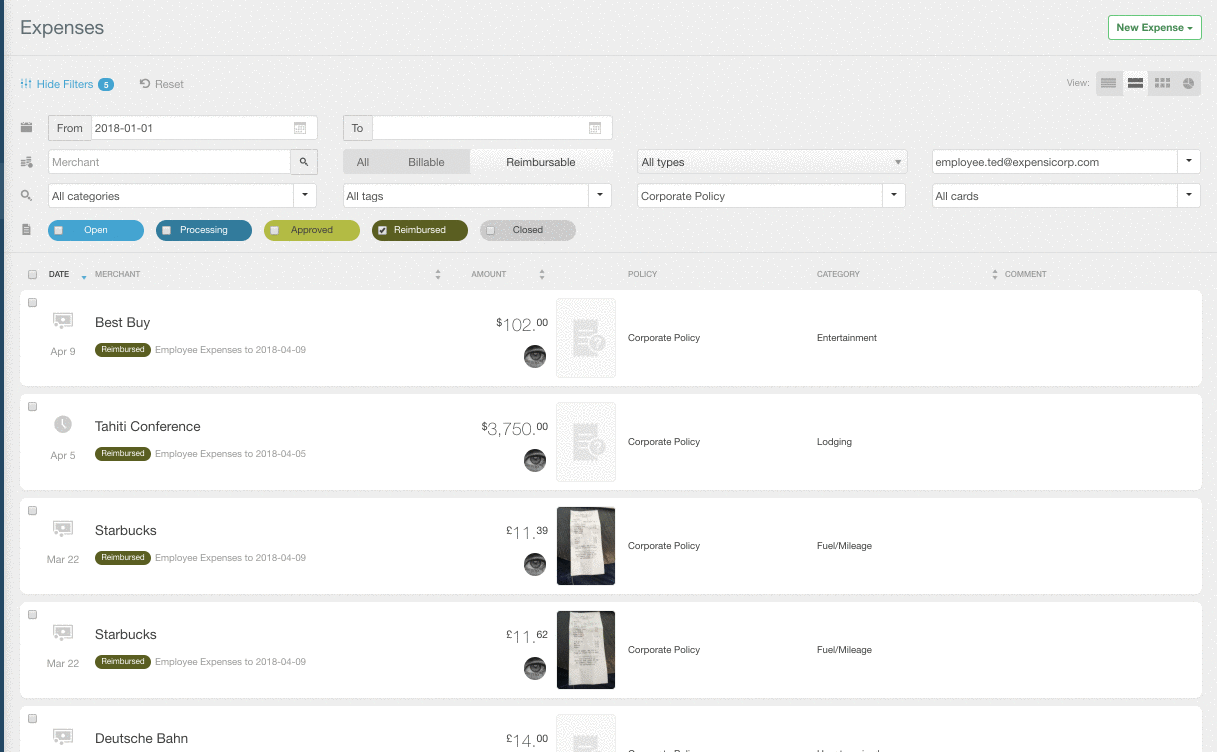Click the missing receipt placeholder for Tahiti Conference

click(586, 442)
